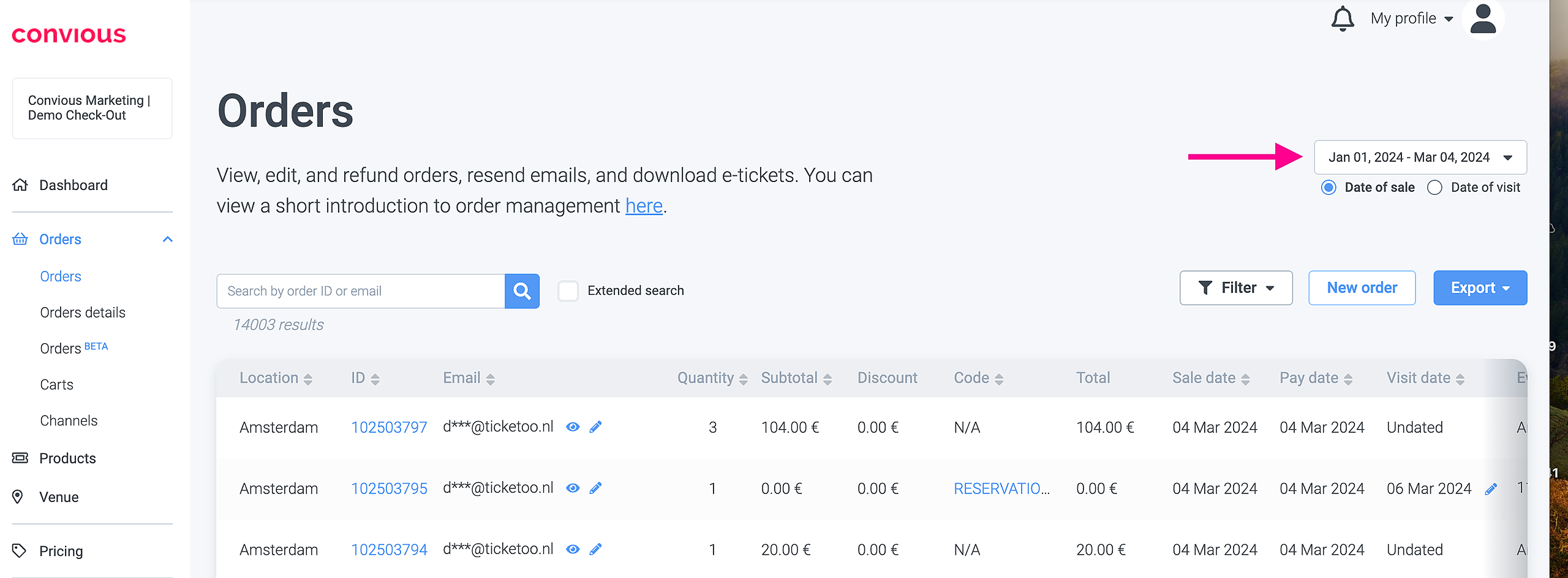Click the order search input field
The image size is (1568, 578).
pyautogui.click(x=360, y=291)
